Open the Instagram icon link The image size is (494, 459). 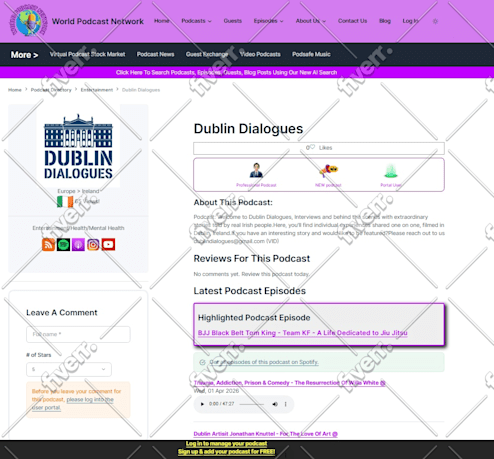[93, 244]
